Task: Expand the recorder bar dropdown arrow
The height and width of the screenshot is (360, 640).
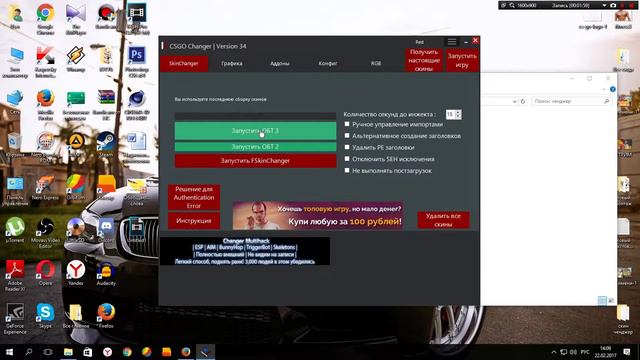Action: (x=604, y=5)
